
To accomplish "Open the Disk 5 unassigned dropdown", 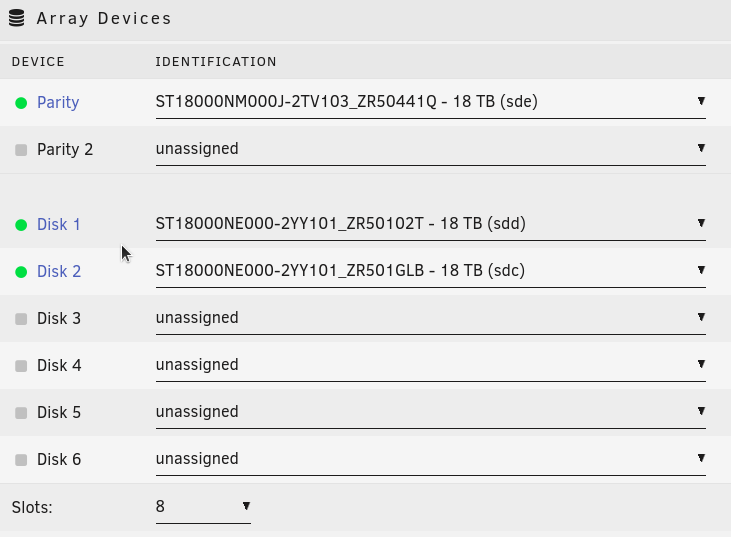I will point(430,413).
